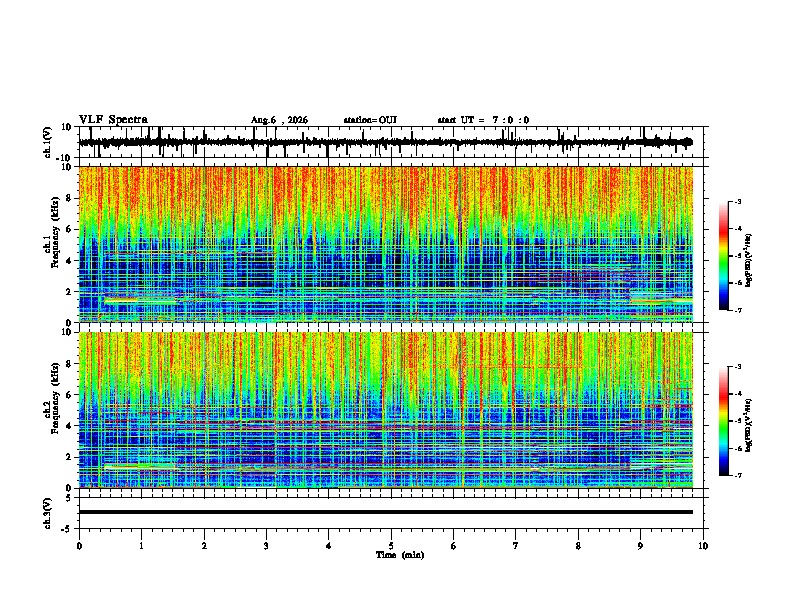This screenshot has width=792, height=612.
Task: Click the "Time (min)" axis title
Action: coord(400,555)
